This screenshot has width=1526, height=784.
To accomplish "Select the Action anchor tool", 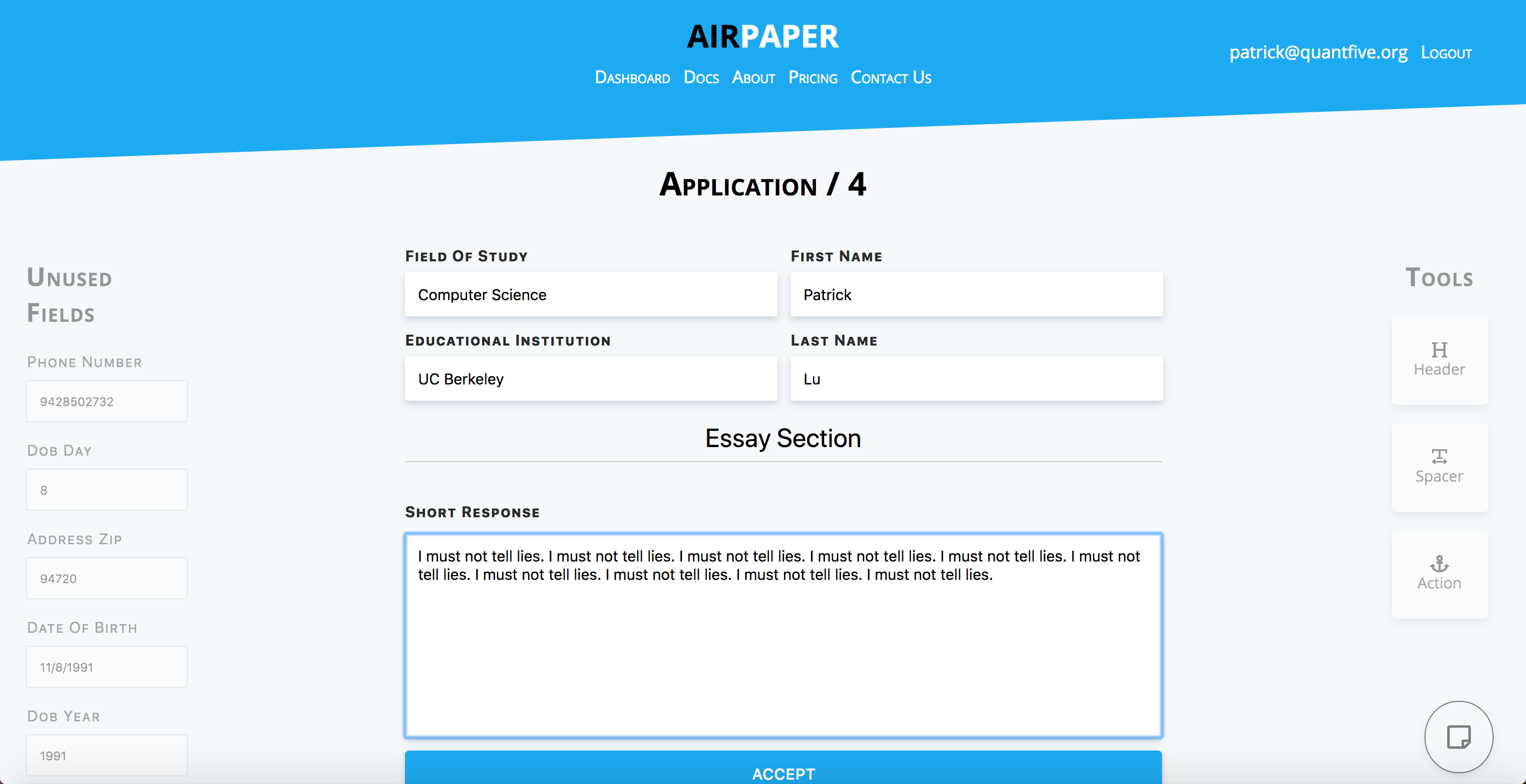I will 1439,571.
